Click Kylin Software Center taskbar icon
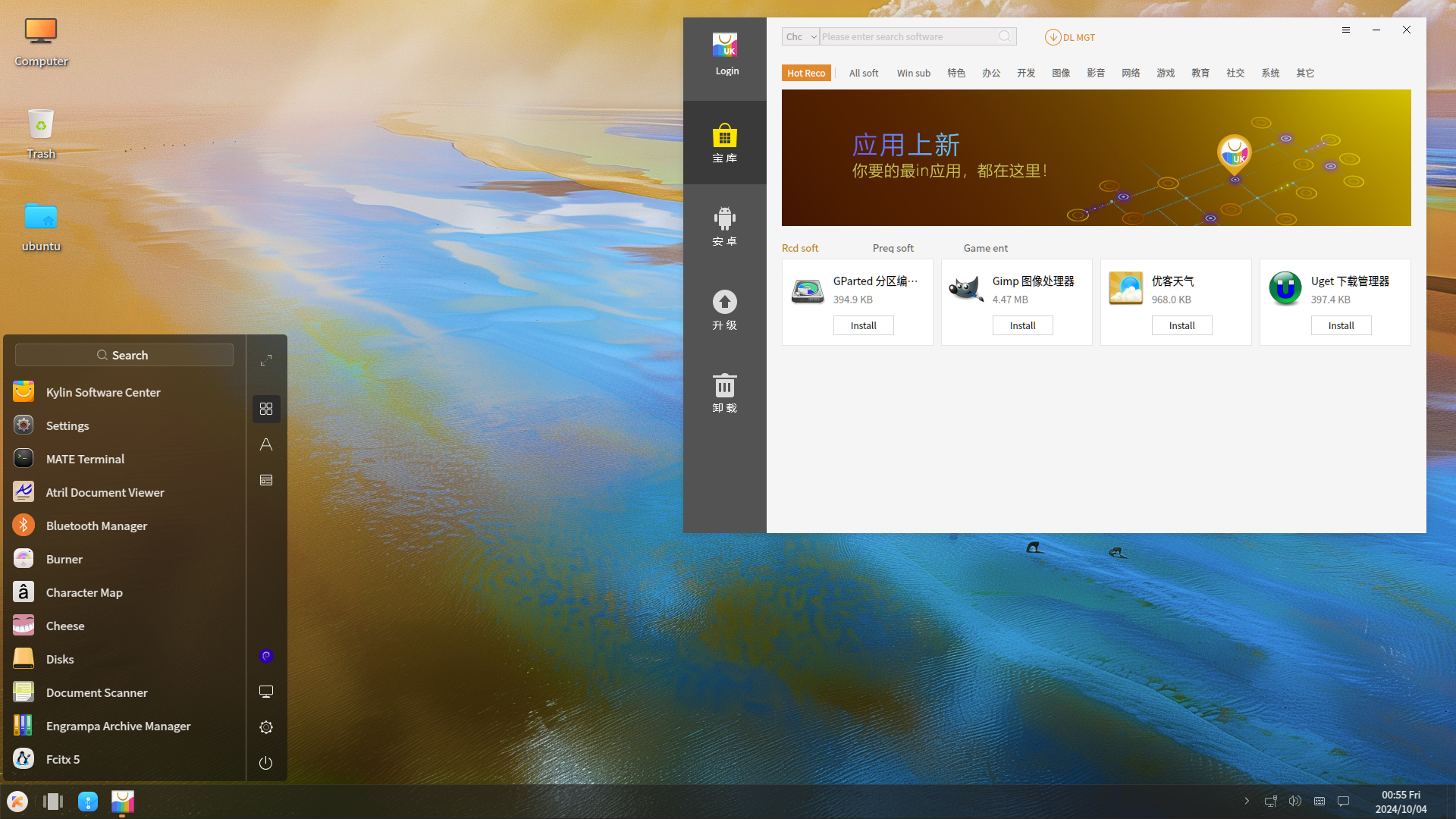Viewport: 1456px width, 819px height. point(123,802)
